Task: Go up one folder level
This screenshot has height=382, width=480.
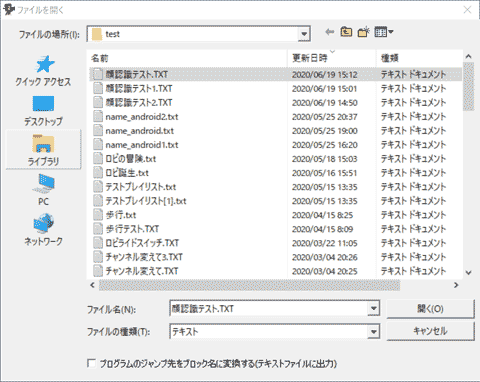Action: tap(346, 32)
